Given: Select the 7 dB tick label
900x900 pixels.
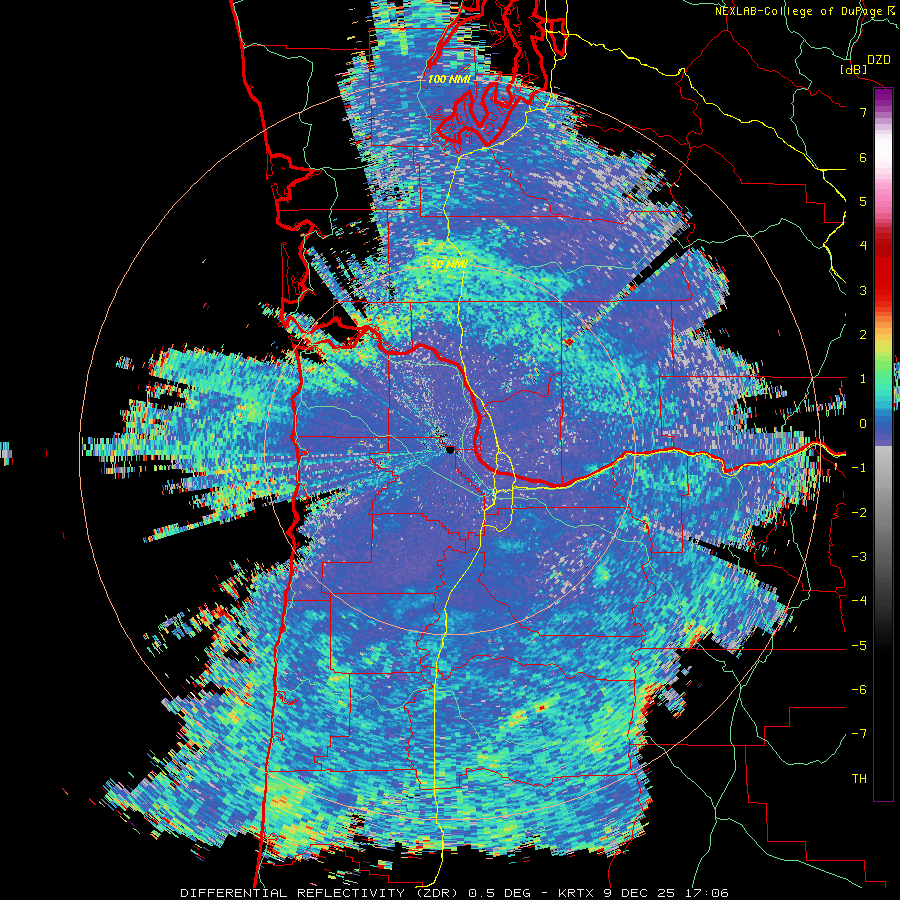Looking at the screenshot, I should point(863,112).
